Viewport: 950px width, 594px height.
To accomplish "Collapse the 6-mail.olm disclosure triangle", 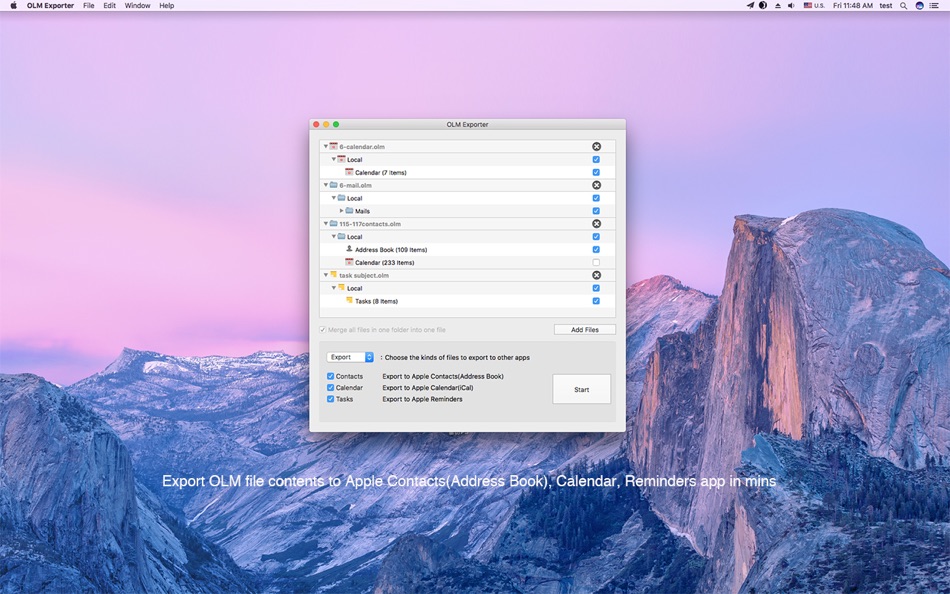I will click(325, 185).
